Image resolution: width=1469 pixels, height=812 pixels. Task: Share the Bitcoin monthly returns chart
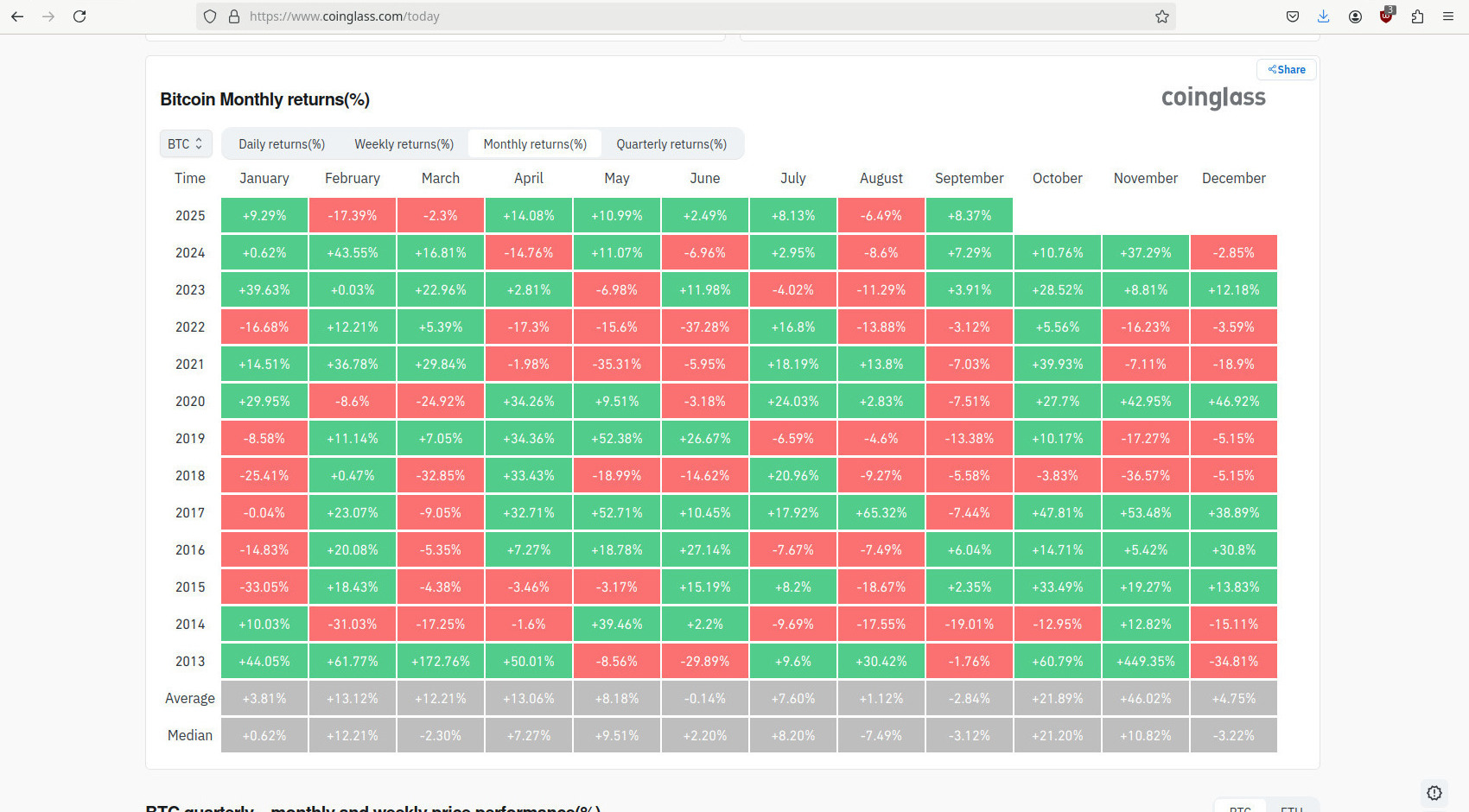click(x=1287, y=70)
